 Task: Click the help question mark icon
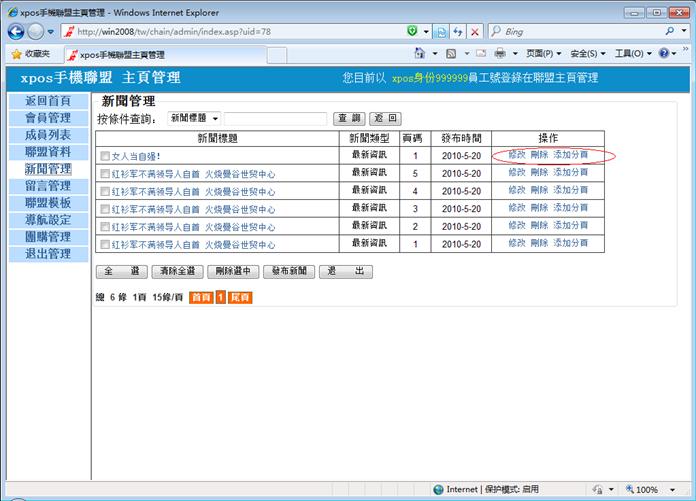[665, 54]
